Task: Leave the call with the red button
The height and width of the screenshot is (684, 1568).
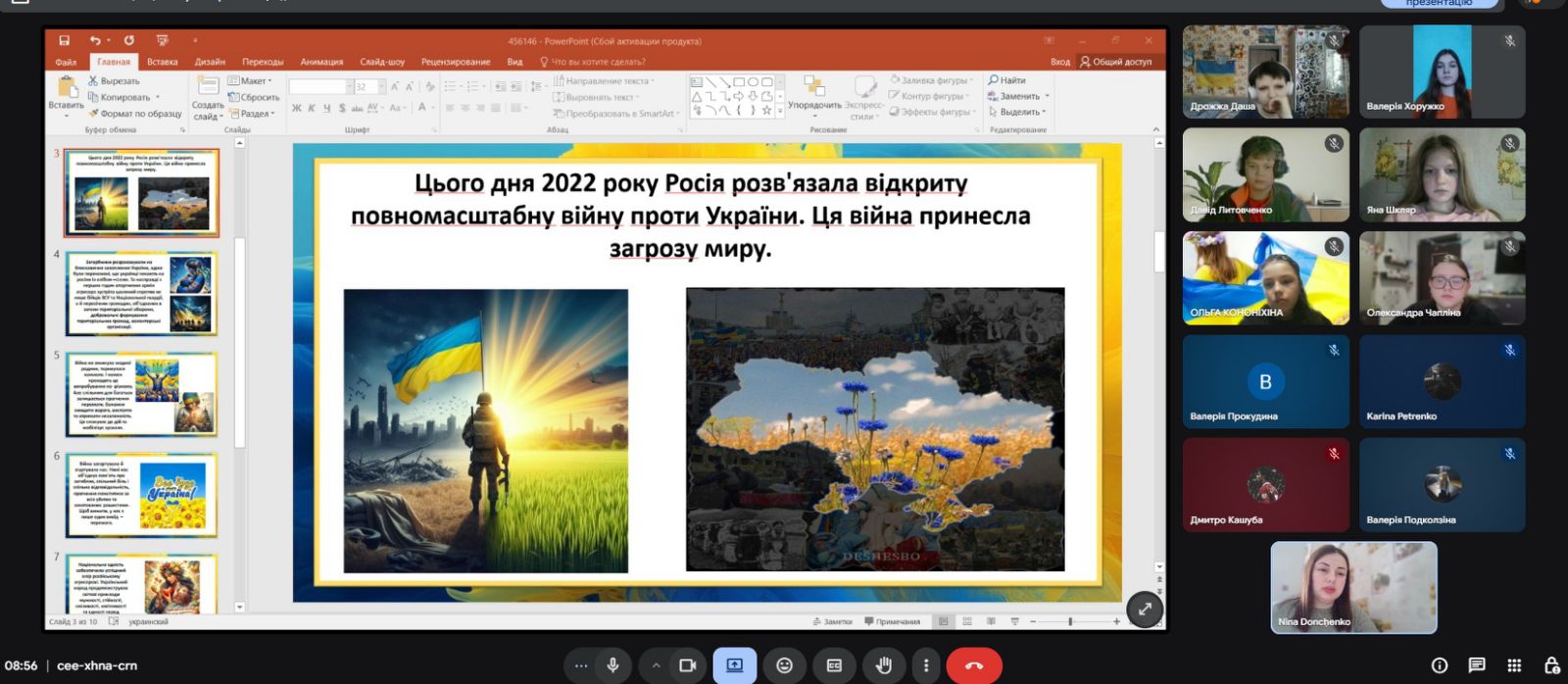Action: coord(973,665)
